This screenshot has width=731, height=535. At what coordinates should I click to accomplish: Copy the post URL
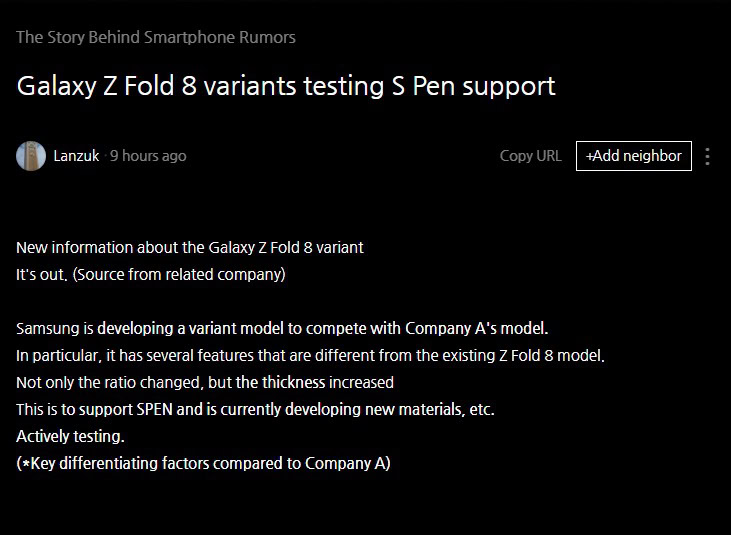click(x=530, y=156)
